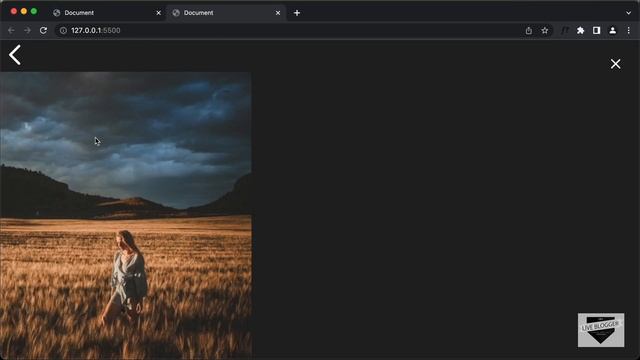Click the wheat field woman photo
The width and height of the screenshot is (640, 360).
click(126, 216)
